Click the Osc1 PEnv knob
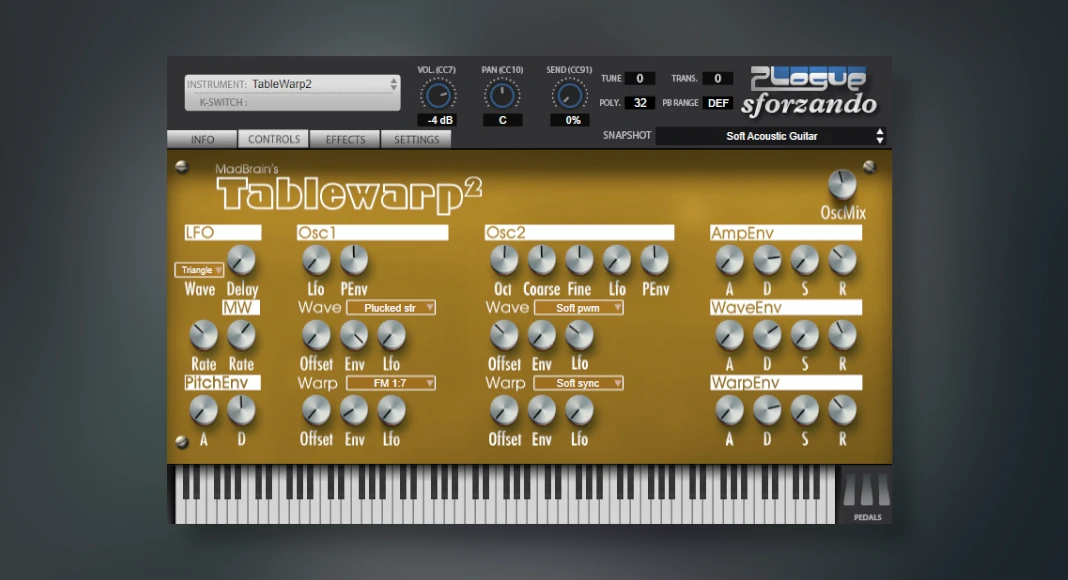Viewport: 1068px width, 580px height. pyautogui.click(x=354, y=261)
